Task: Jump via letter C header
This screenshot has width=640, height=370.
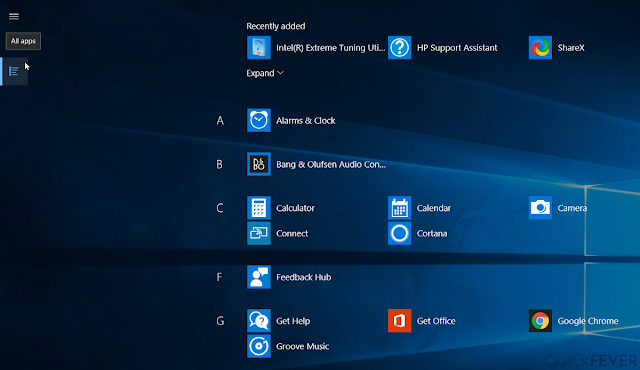Action: pos(220,208)
